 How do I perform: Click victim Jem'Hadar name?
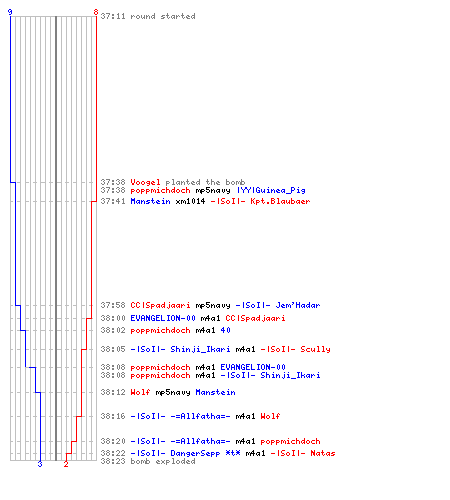[298, 305]
